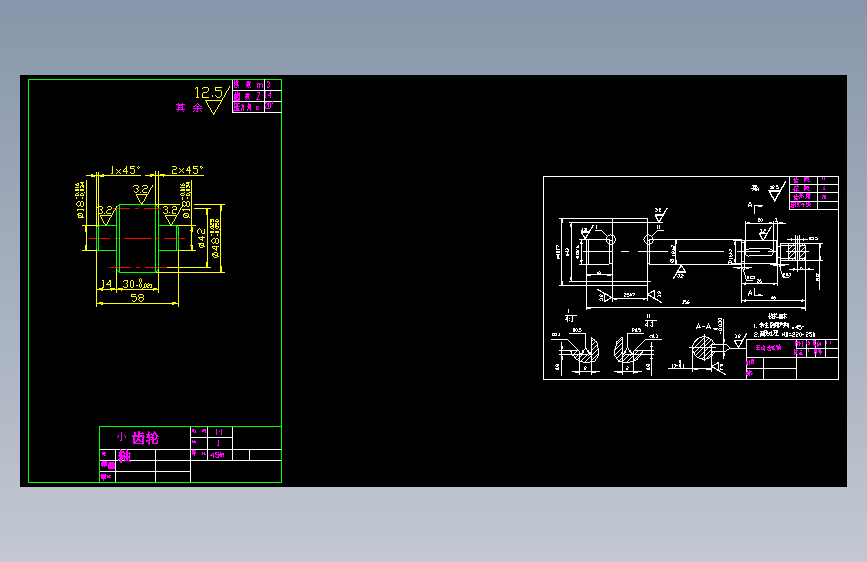Select the tooth count Z row in gear table
The height and width of the screenshot is (562, 867).
(257, 96)
